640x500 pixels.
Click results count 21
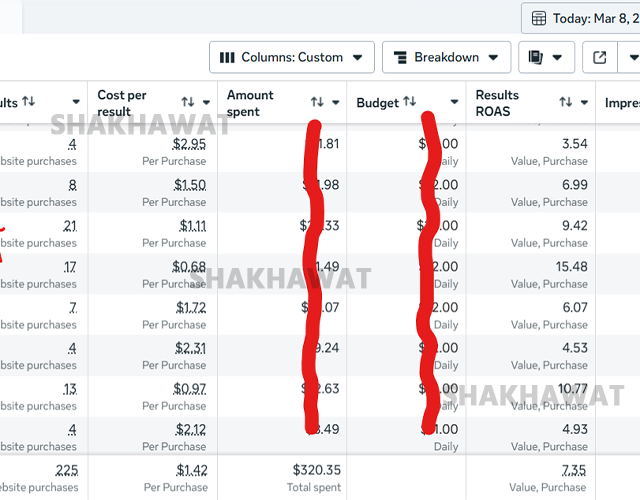(x=70, y=226)
